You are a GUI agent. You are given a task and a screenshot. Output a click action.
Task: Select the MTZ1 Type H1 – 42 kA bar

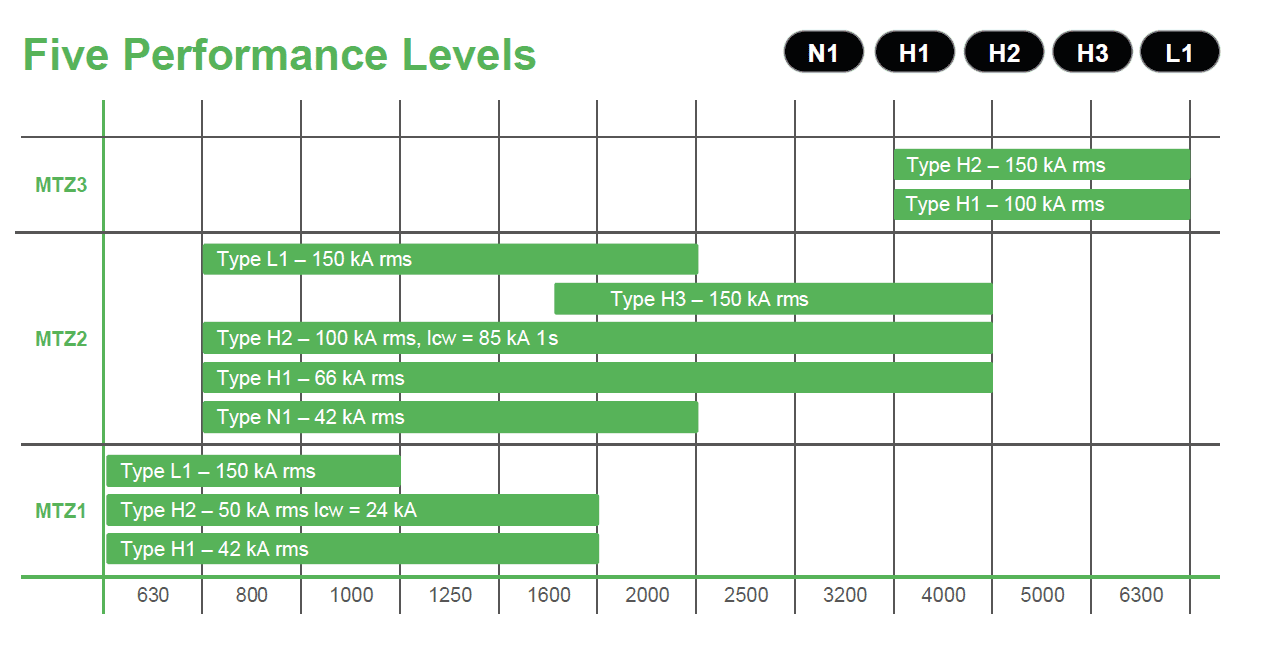[x=352, y=549]
